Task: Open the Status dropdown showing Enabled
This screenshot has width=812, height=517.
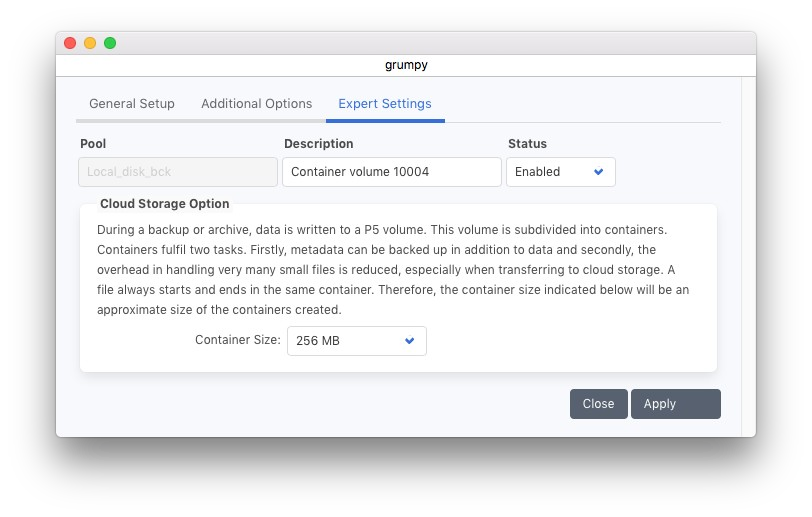Action: (560, 172)
